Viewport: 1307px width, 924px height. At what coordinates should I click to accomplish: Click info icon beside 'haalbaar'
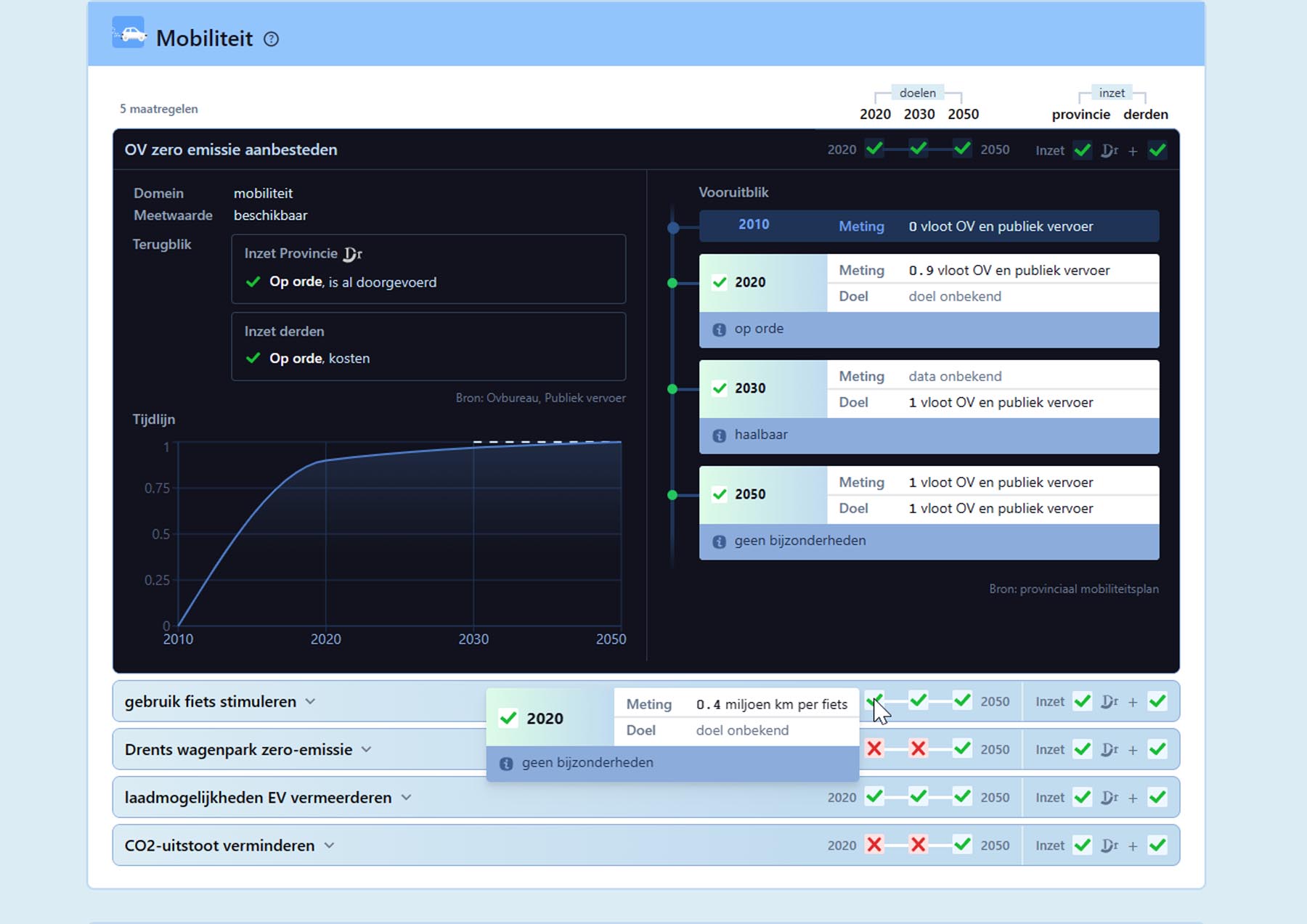(719, 436)
